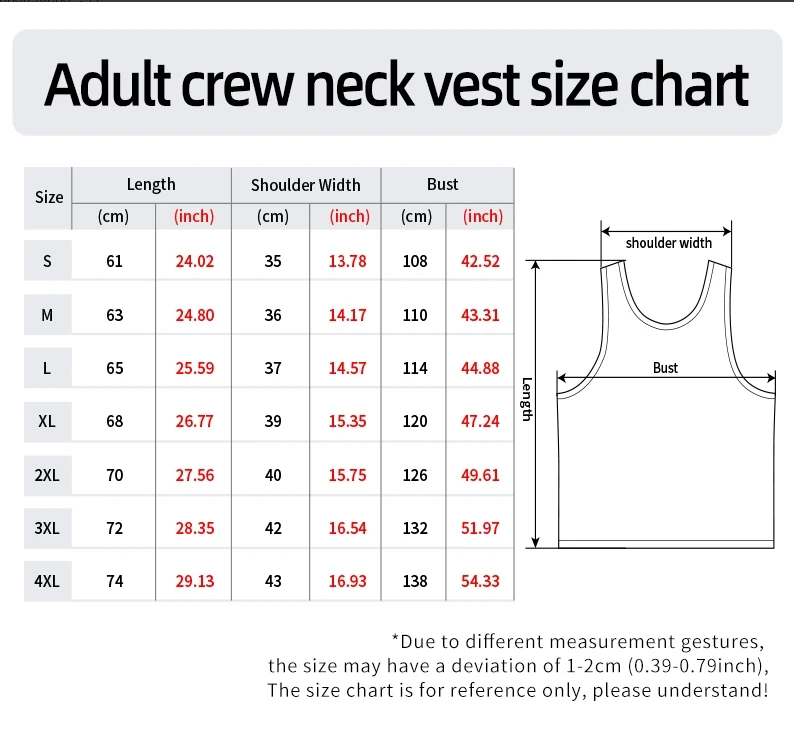Click the XL size row label
794x731 pixels.
click(47, 422)
